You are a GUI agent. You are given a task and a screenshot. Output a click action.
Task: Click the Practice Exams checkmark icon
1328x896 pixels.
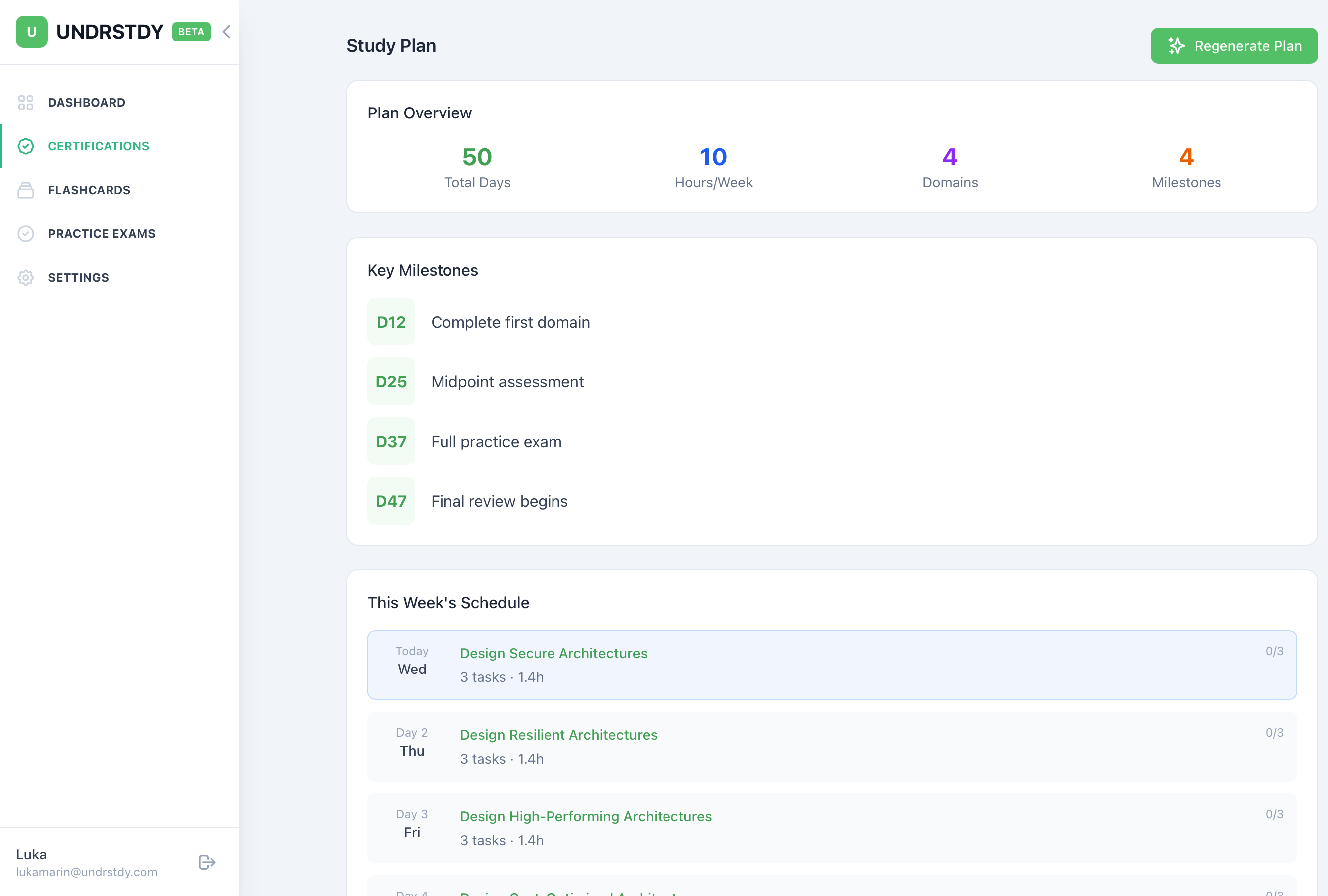[x=26, y=234]
